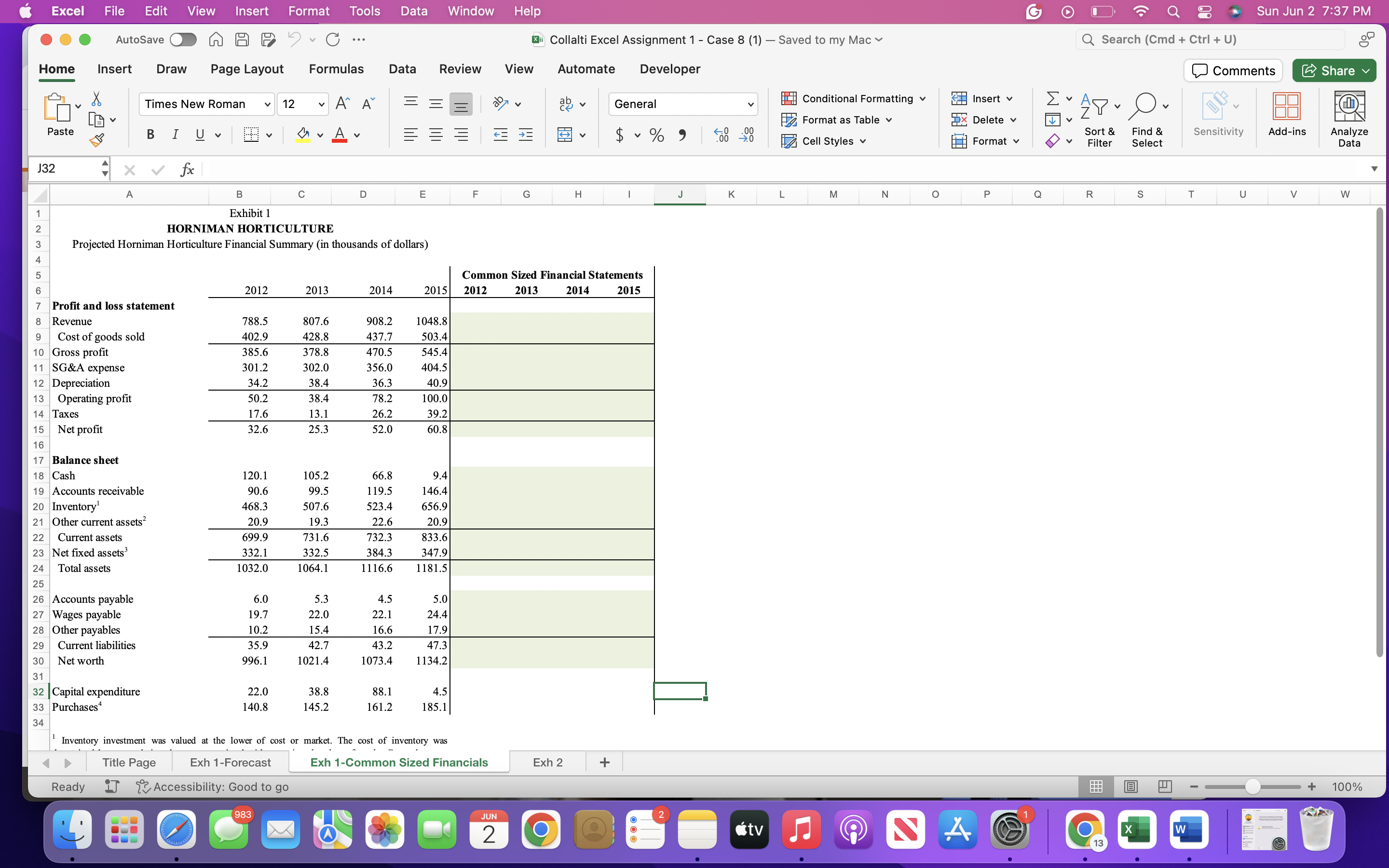Click the Format Painter brush icon
1389x868 pixels.
tap(96, 140)
